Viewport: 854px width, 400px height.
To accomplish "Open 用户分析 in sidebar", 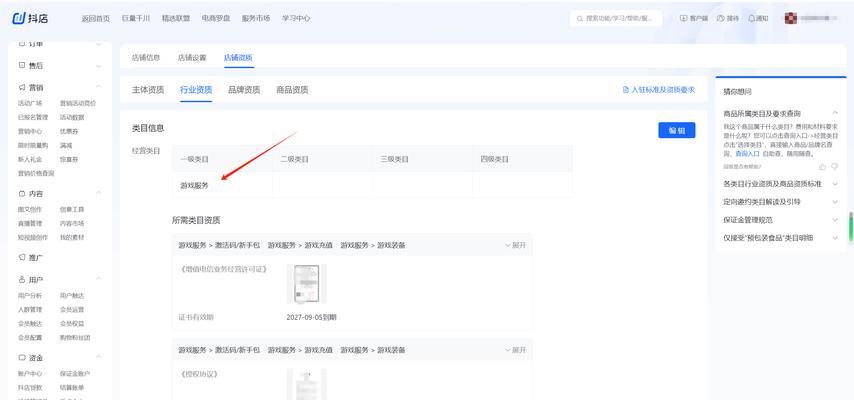I will pyautogui.click(x=30, y=295).
